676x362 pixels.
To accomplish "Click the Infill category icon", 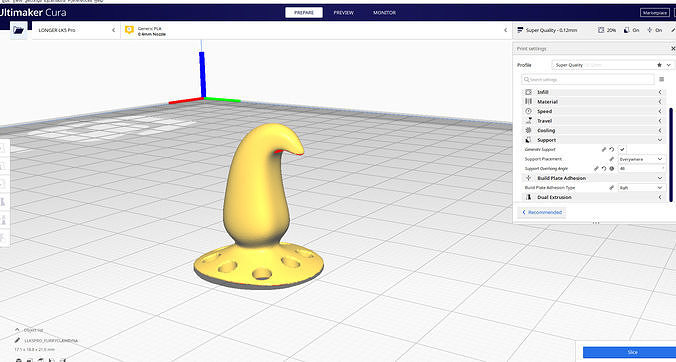I will coord(528,92).
